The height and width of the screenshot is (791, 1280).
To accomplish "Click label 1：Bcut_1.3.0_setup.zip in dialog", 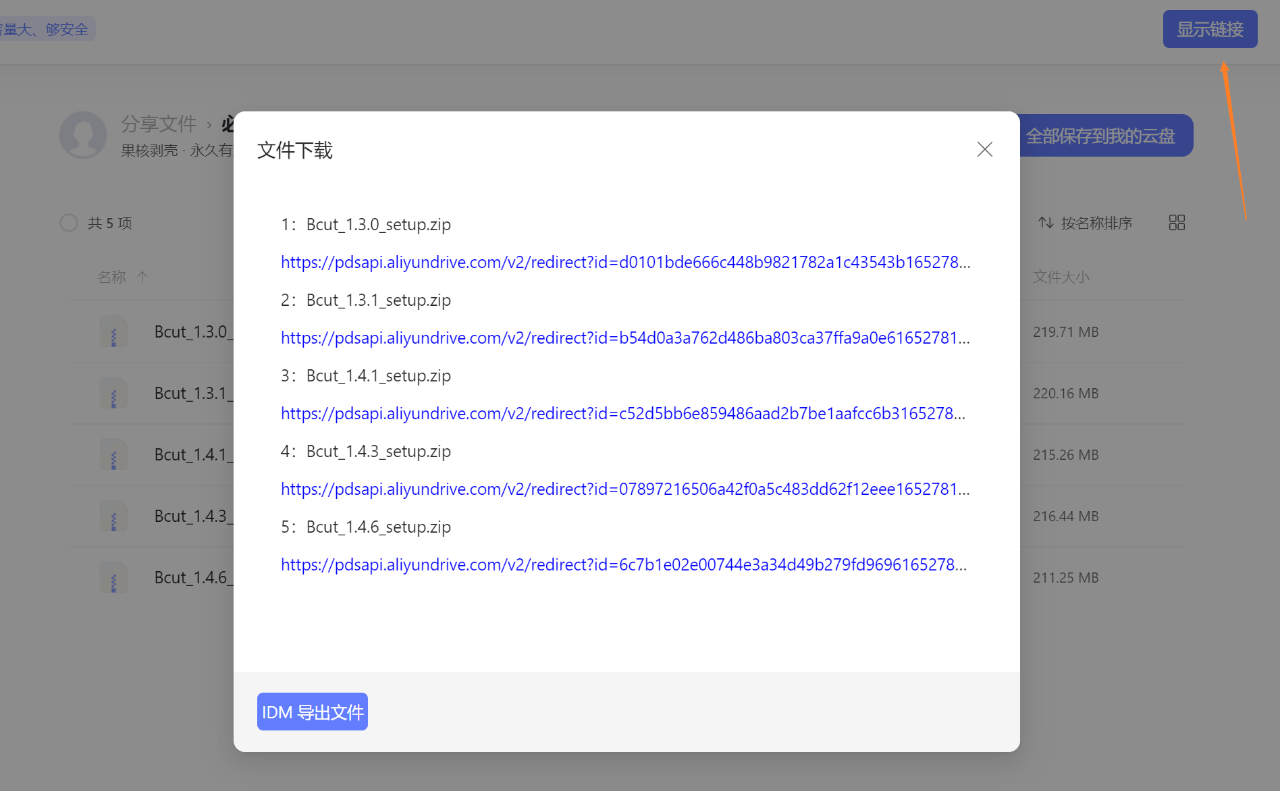I will [x=366, y=224].
